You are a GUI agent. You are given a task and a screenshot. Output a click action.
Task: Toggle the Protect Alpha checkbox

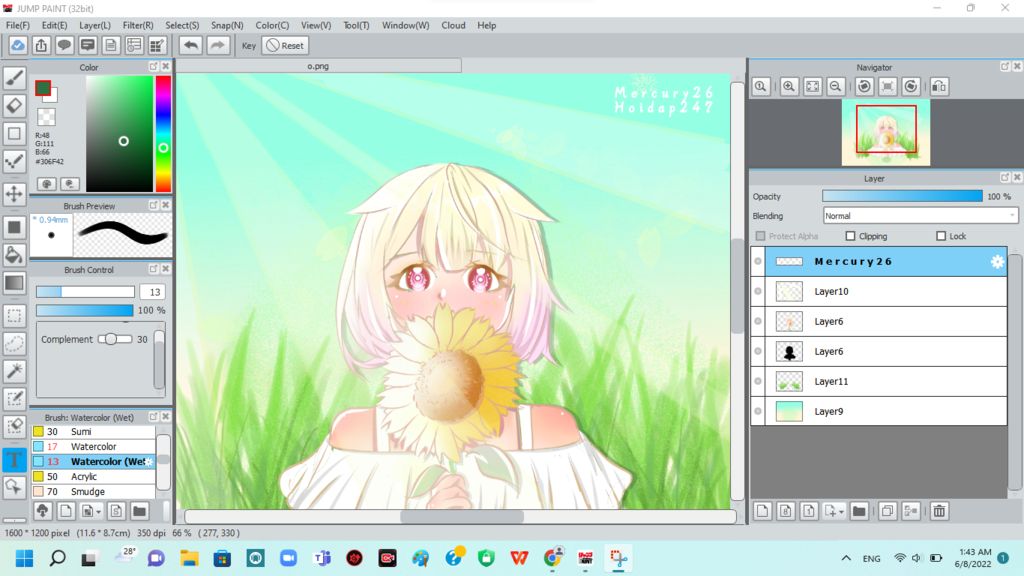click(760, 236)
